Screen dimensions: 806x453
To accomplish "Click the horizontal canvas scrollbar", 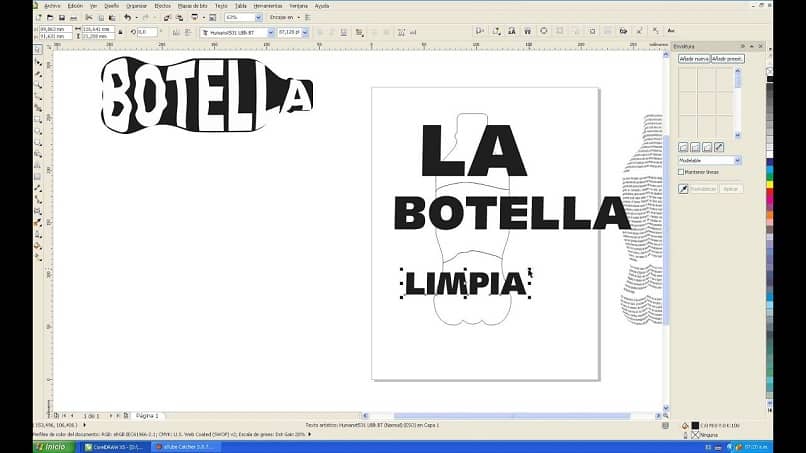I will (511, 415).
